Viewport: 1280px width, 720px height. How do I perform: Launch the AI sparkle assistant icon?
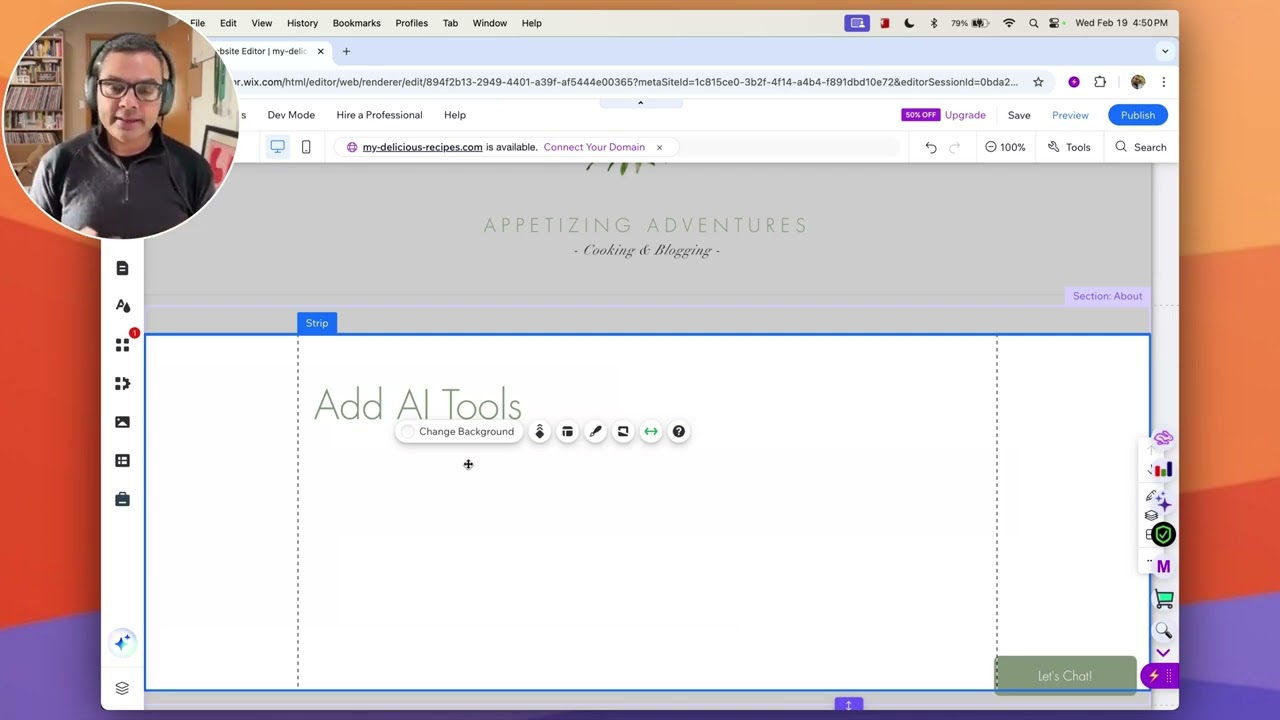tap(122, 643)
